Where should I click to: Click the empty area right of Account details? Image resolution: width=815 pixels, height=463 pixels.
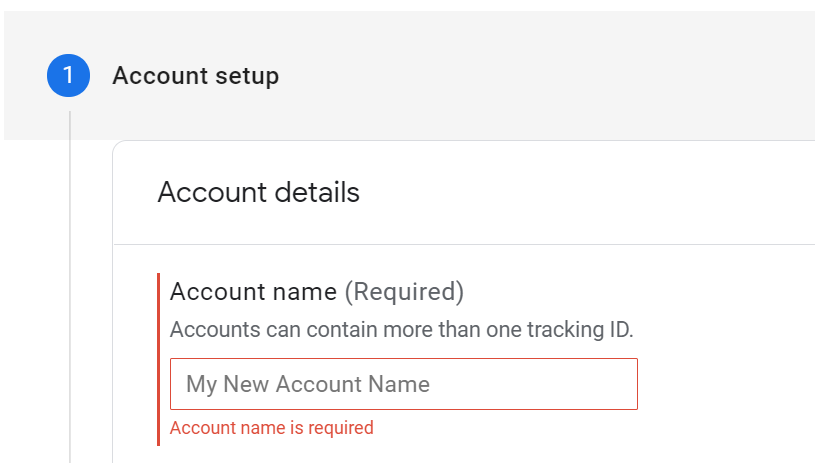pyautogui.click(x=600, y=192)
